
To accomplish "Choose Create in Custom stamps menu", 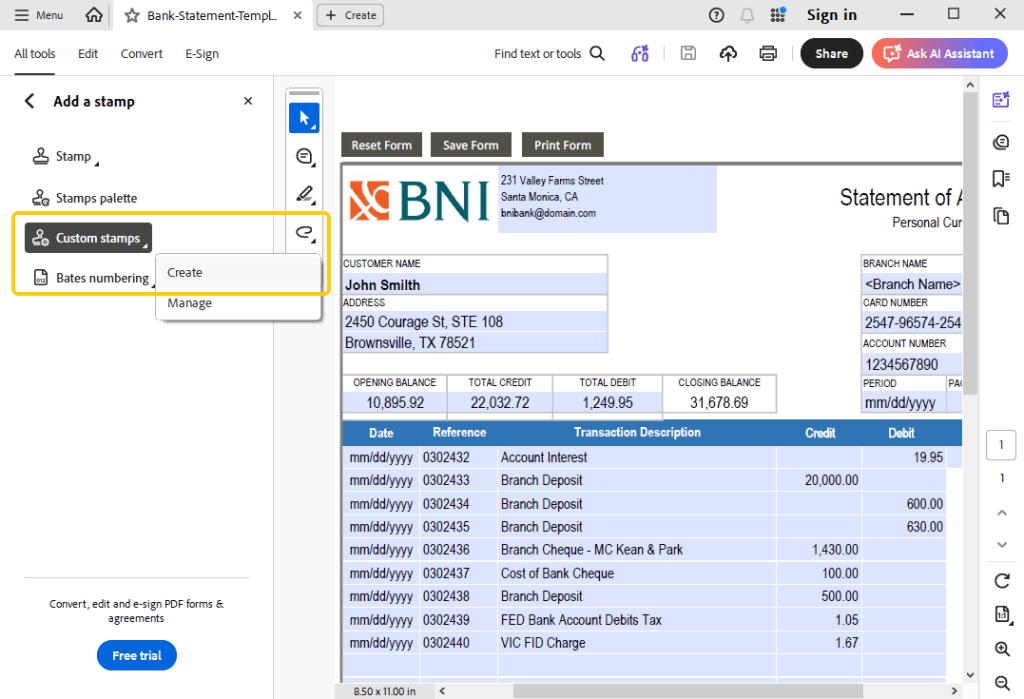I will [x=238, y=272].
